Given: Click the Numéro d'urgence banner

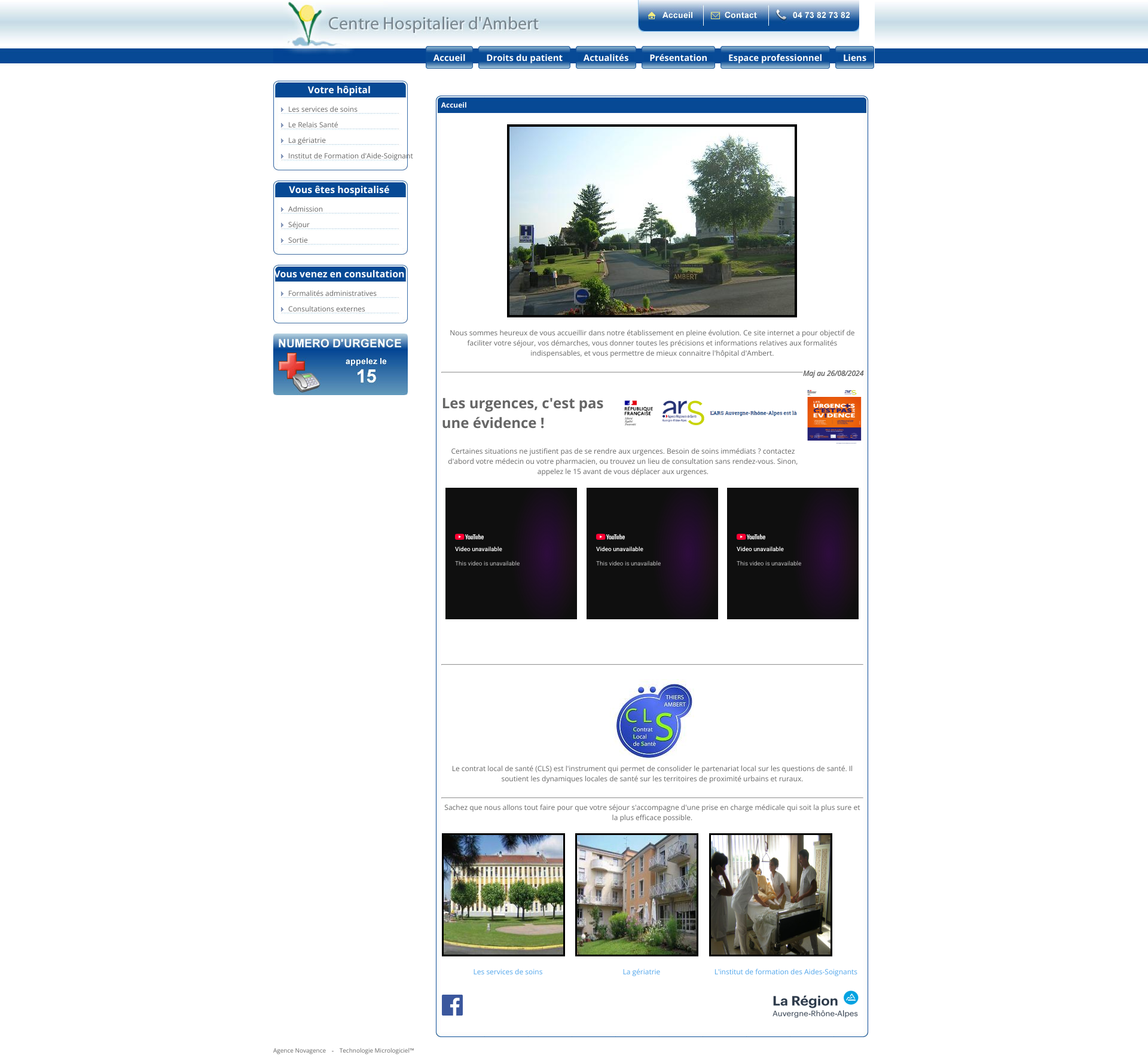Looking at the screenshot, I should coord(340,364).
